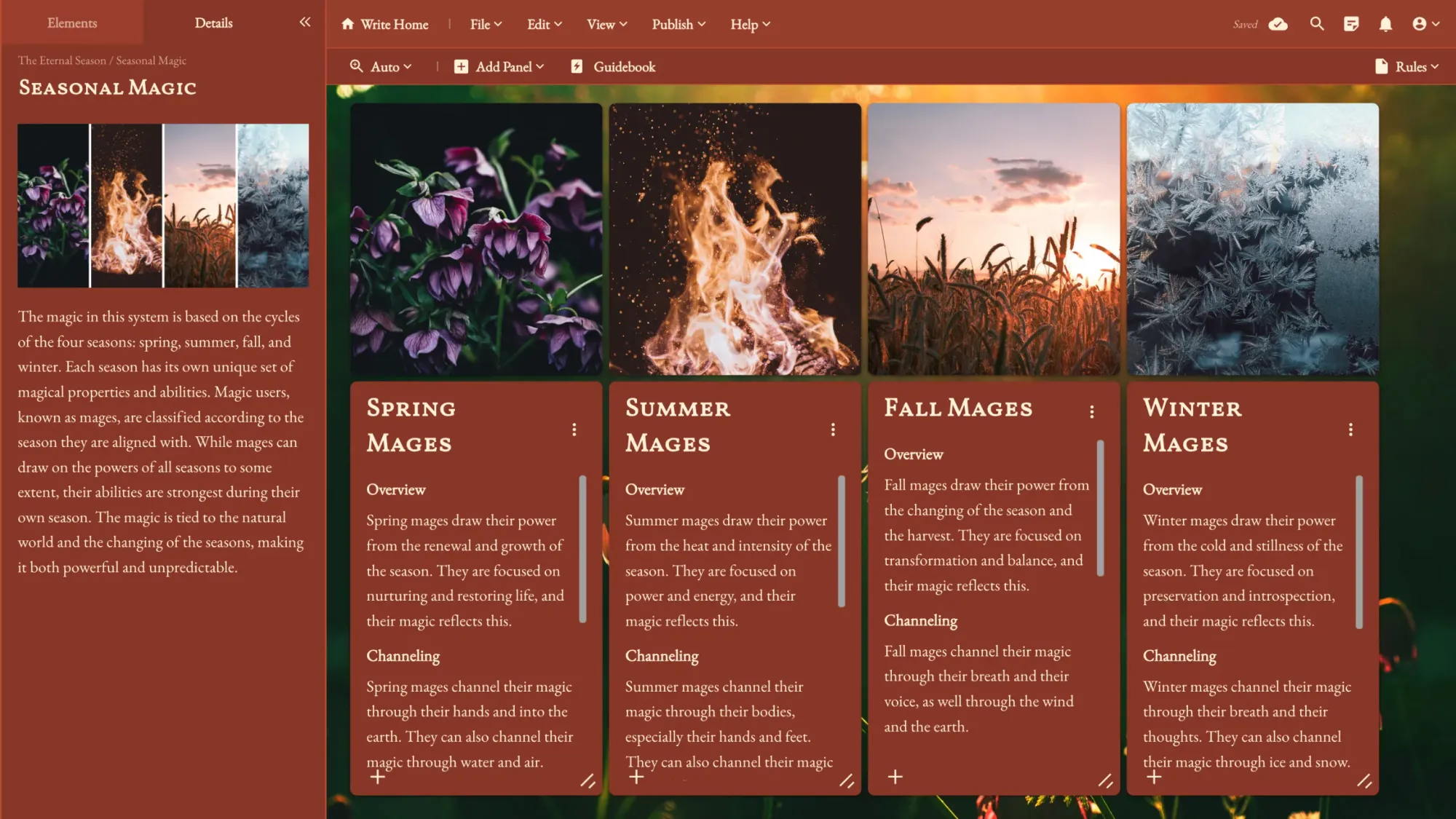Click the add icon below the Summer Mages panel
1456x819 pixels.
click(637, 778)
